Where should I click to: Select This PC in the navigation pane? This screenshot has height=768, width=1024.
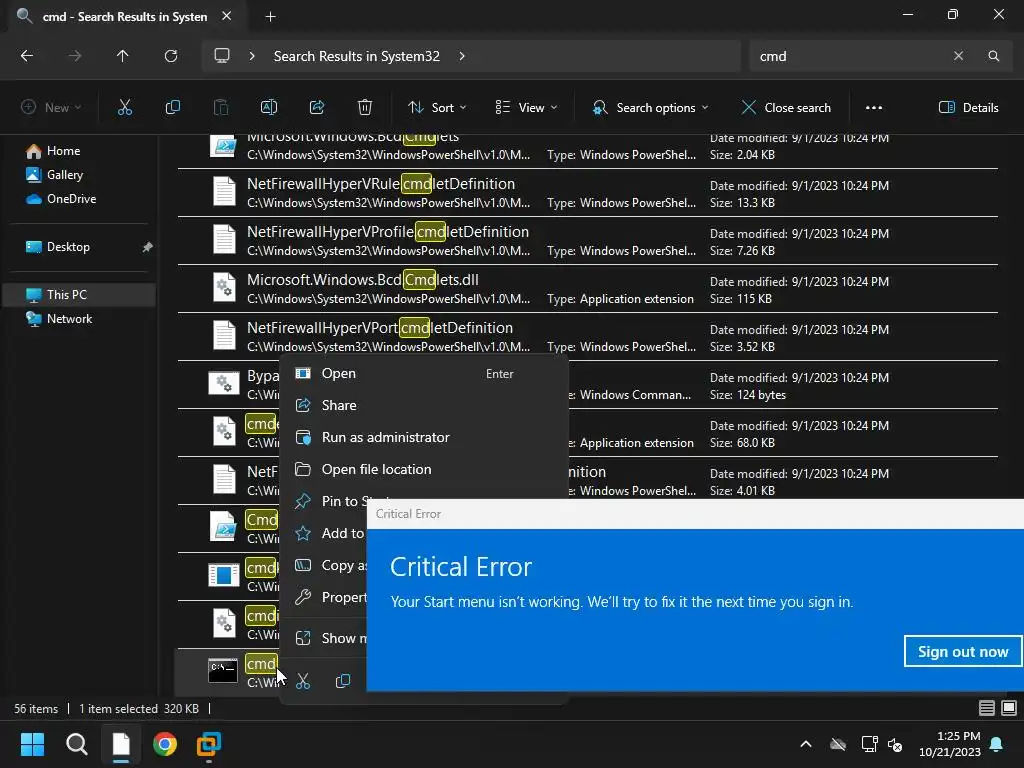click(67, 295)
